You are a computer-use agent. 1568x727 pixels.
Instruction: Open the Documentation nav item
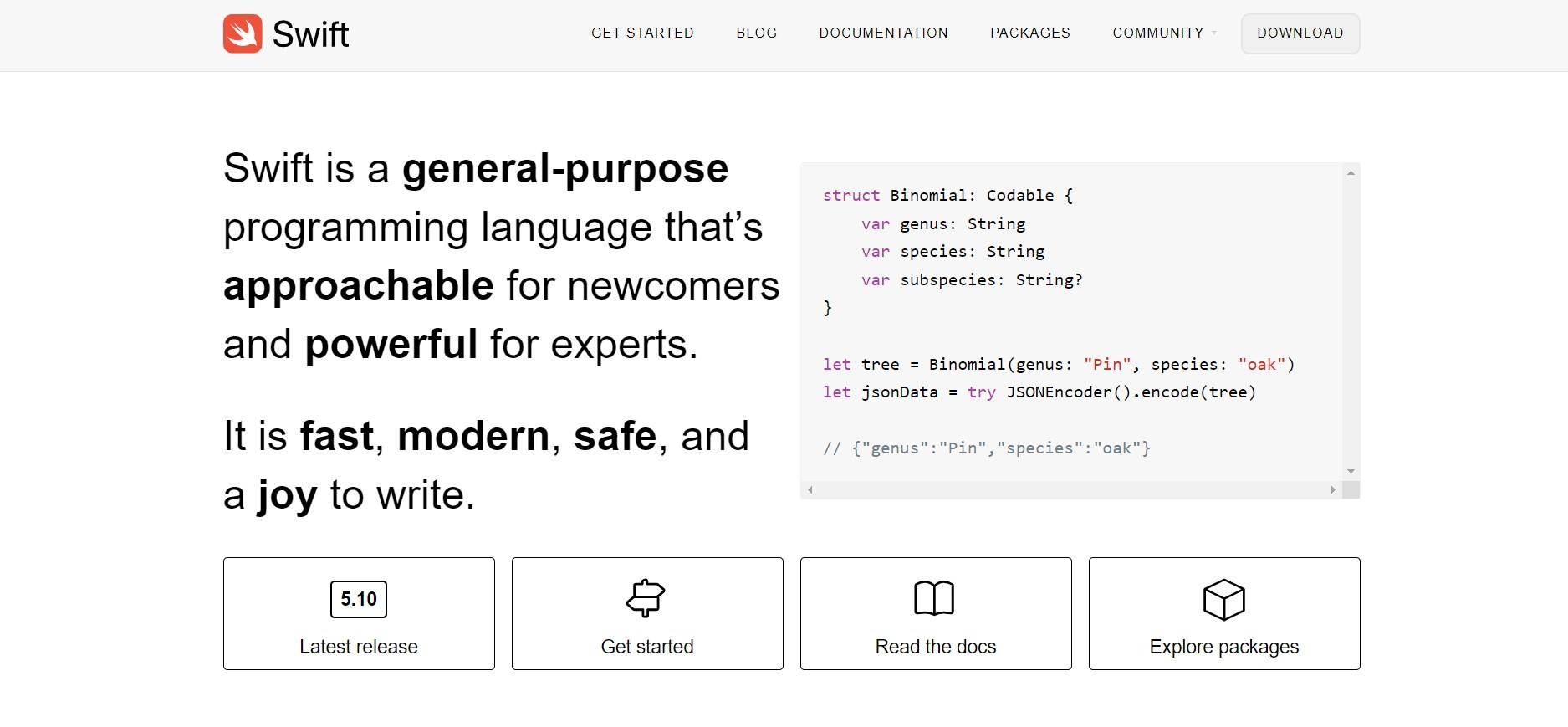point(883,33)
